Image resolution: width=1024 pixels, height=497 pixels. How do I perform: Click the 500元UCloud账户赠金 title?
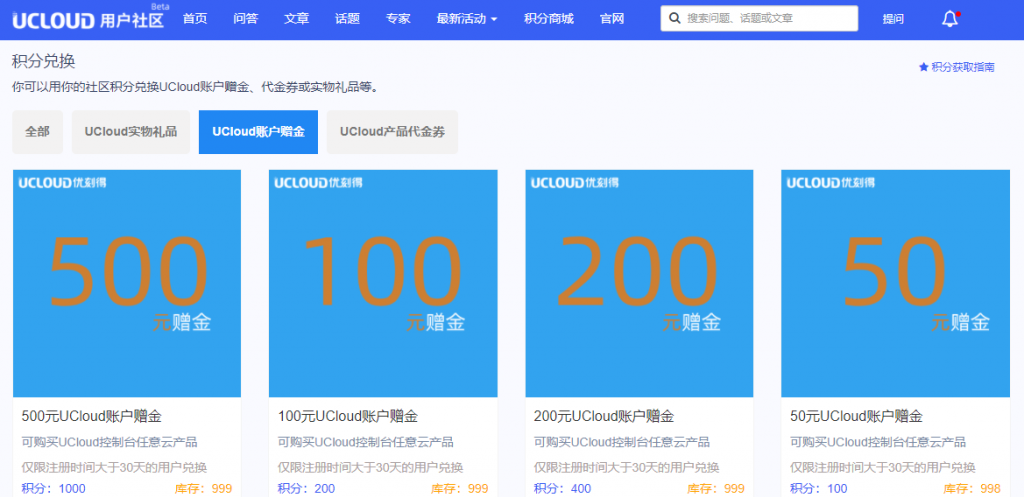91,416
